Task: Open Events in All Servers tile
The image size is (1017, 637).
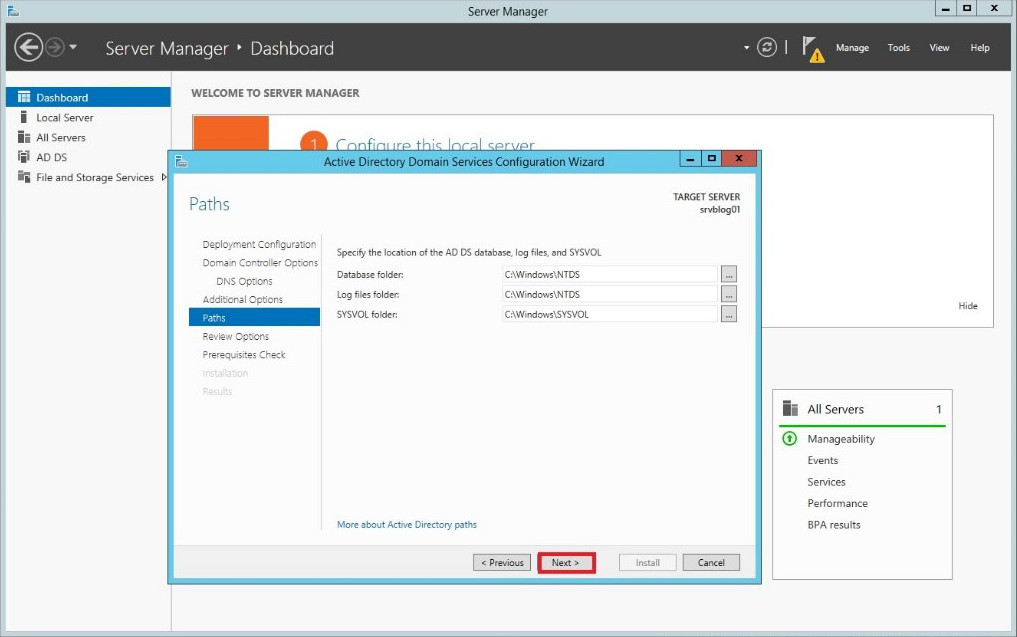Action: (822, 461)
